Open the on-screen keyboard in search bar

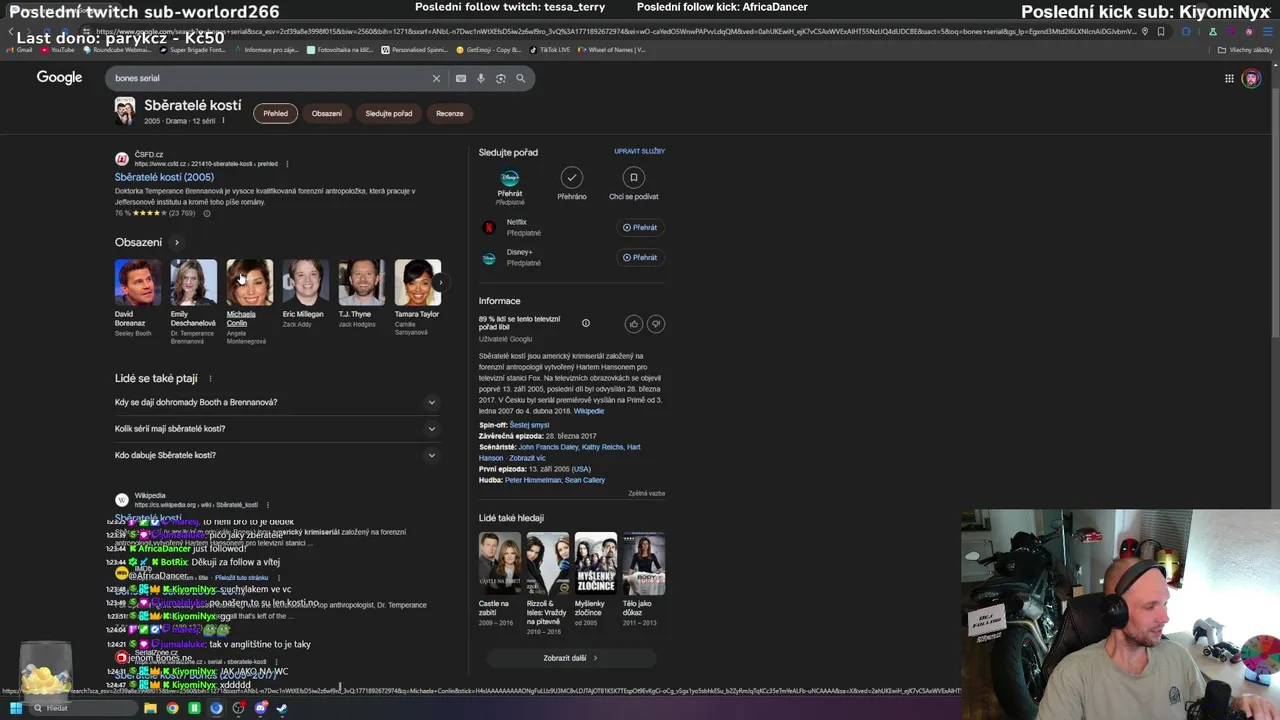pyautogui.click(x=461, y=78)
